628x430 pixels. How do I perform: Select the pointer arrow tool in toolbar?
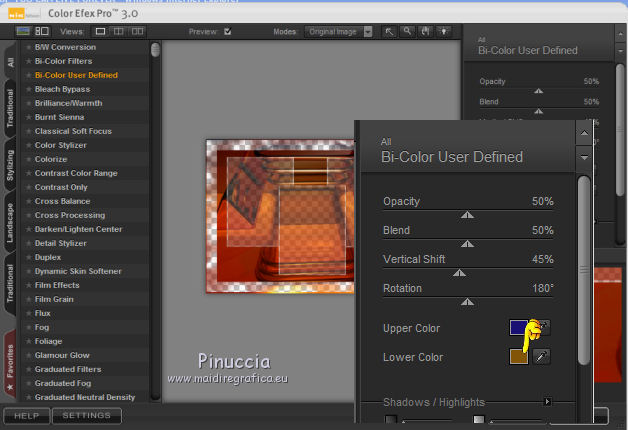click(389, 31)
